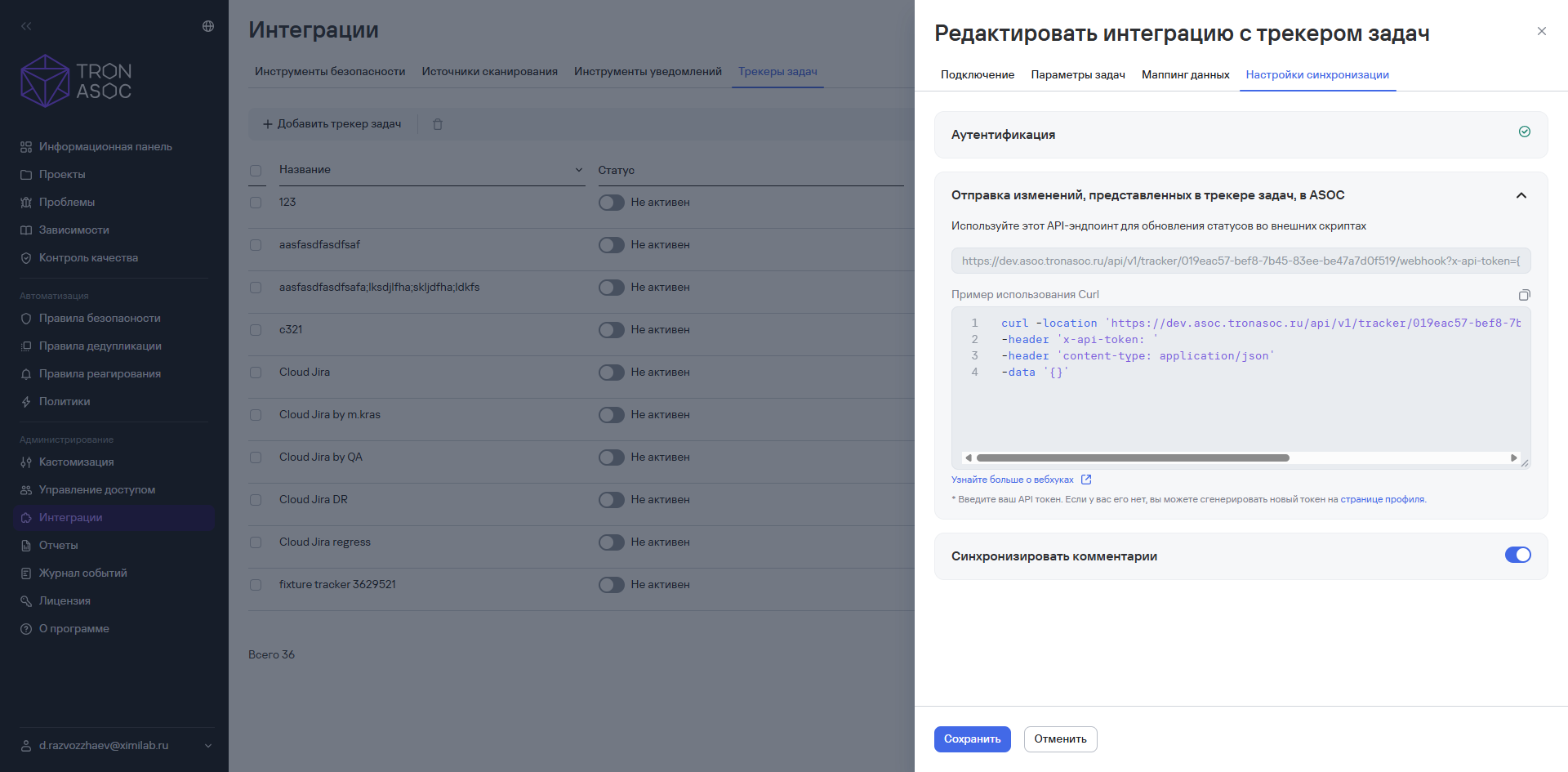This screenshot has height=772, width=1568.
Task: Click right arrow of Curl scrollbar
Action: click(1513, 458)
